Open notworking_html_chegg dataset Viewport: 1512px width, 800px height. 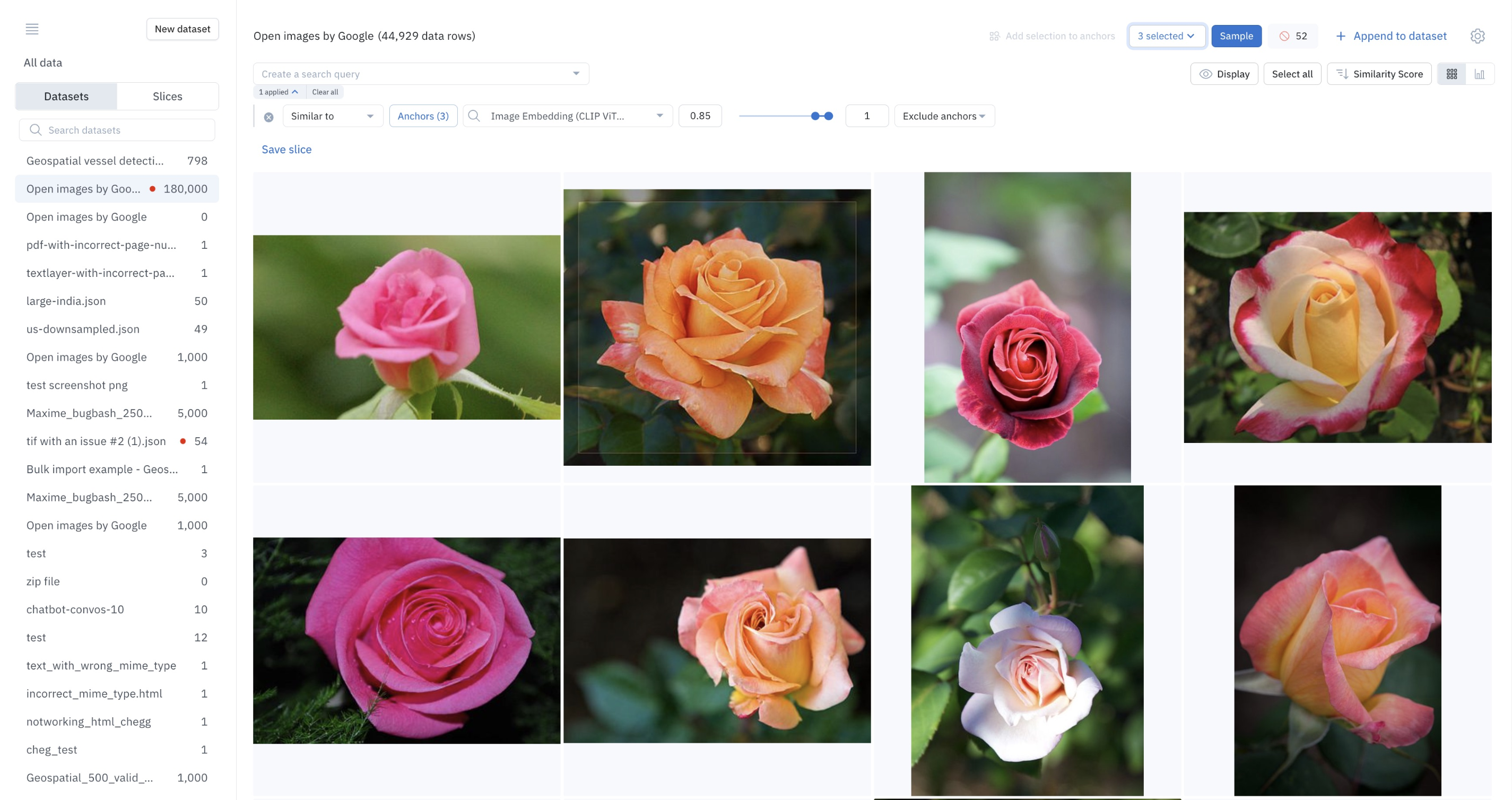pyautogui.click(x=117, y=721)
